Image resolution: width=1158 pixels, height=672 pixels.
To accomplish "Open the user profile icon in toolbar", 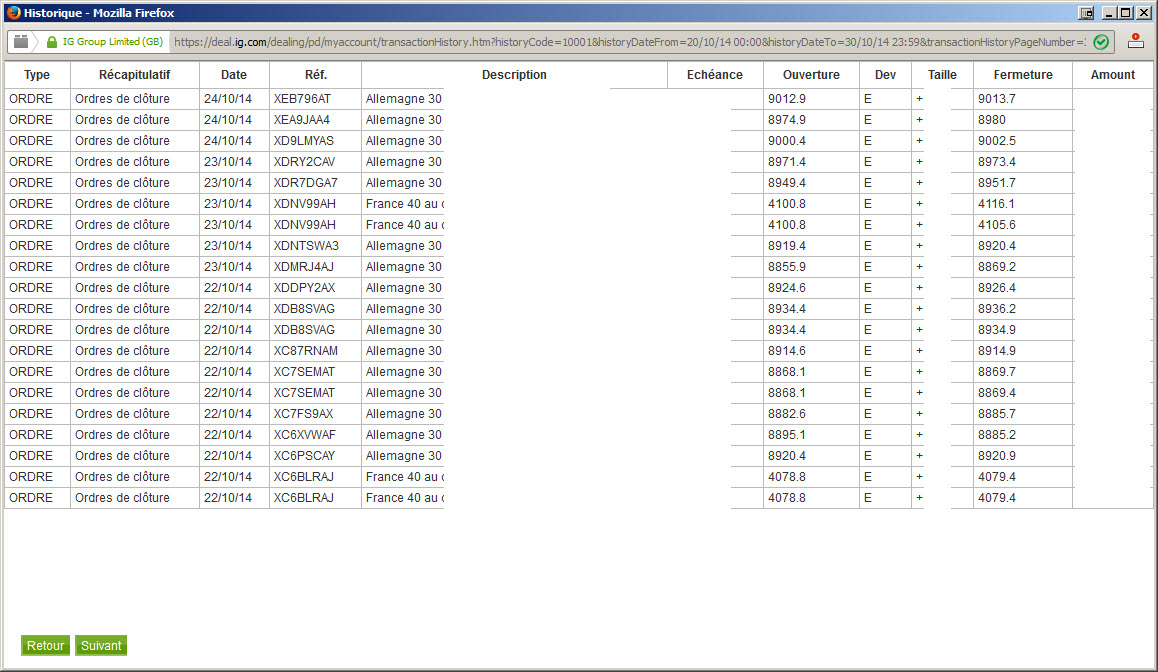I will coord(1136,41).
